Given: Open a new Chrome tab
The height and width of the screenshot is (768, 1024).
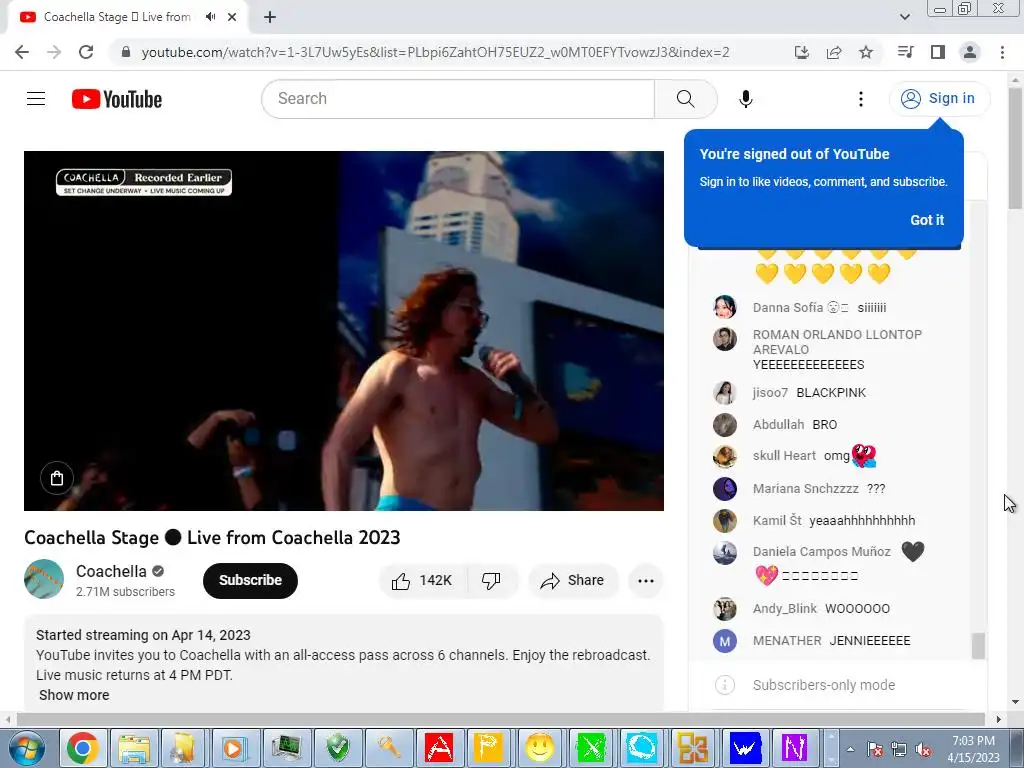Looking at the screenshot, I should (270, 17).
